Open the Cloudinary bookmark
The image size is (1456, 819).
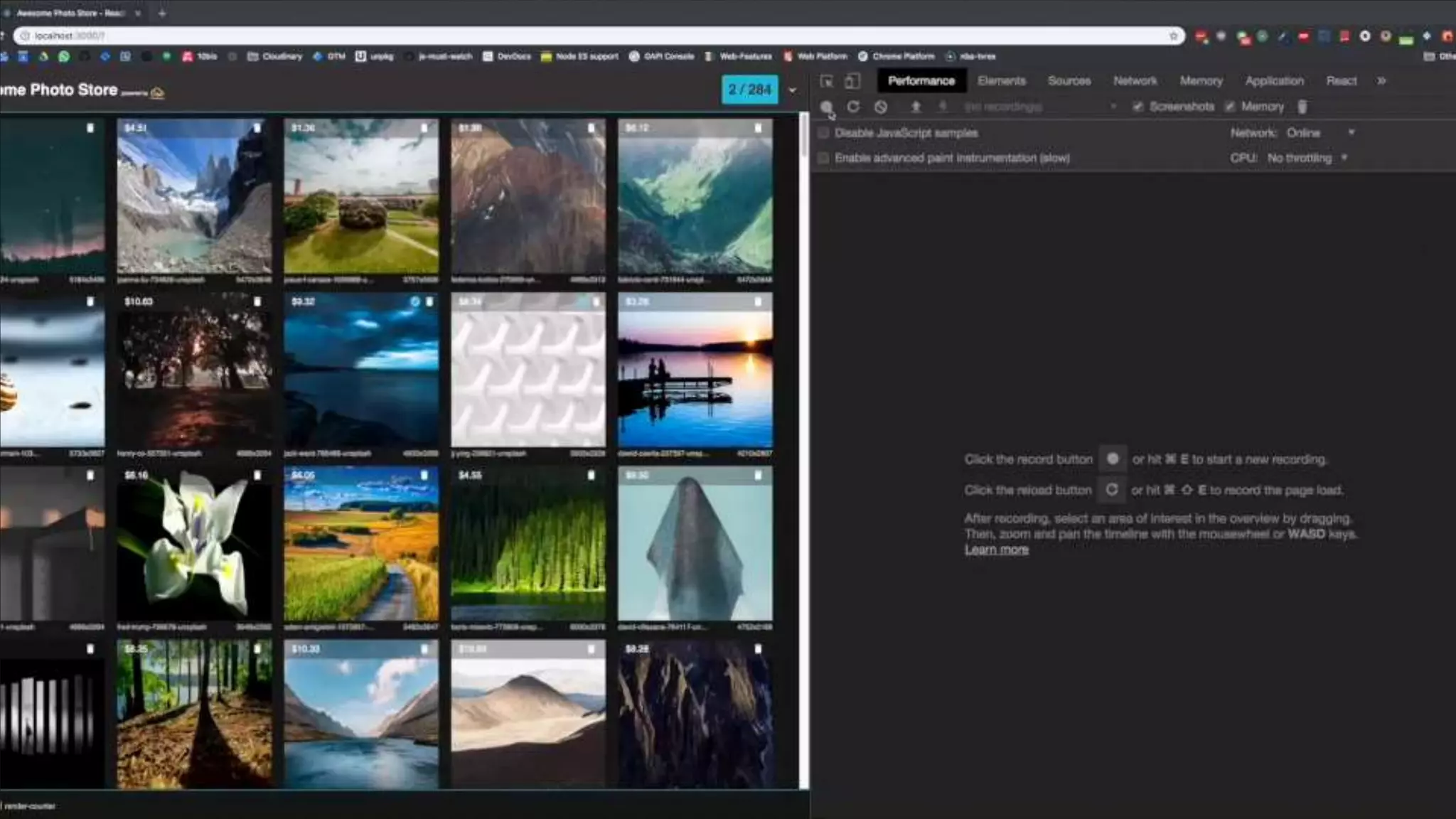point(274,56)
